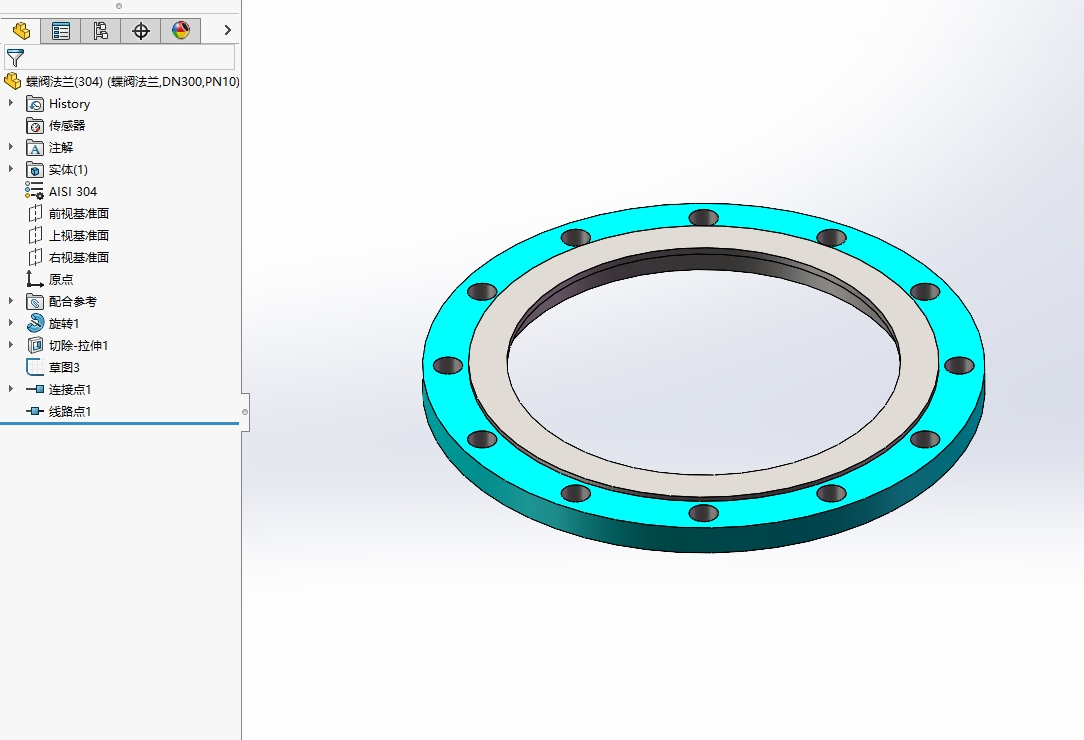Select the 前视基准面 plane icon
The height and width of the screenshot is (740, 1084).
coord(35,214)
